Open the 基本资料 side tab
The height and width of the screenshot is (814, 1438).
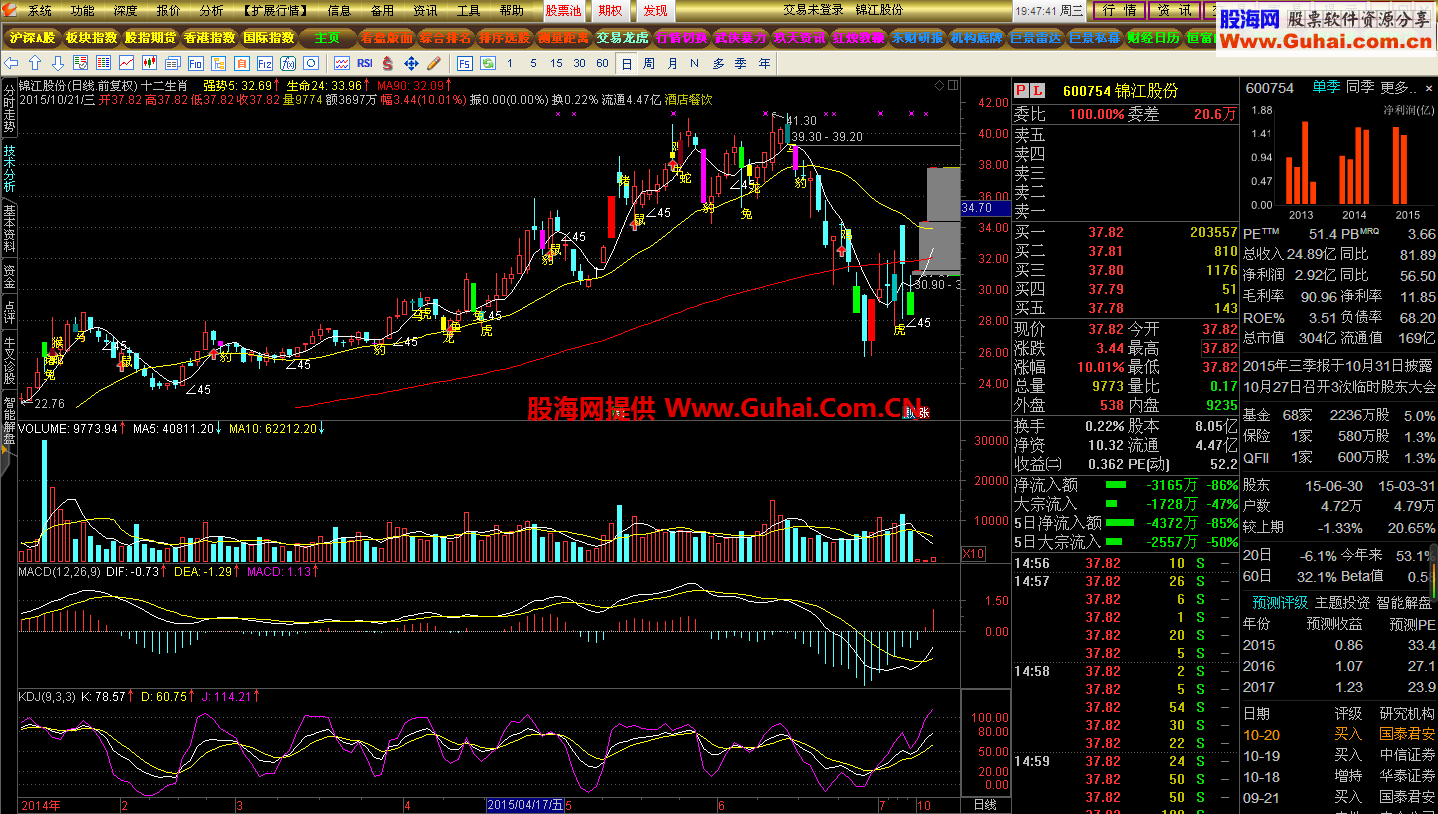(x=9, y=228)
